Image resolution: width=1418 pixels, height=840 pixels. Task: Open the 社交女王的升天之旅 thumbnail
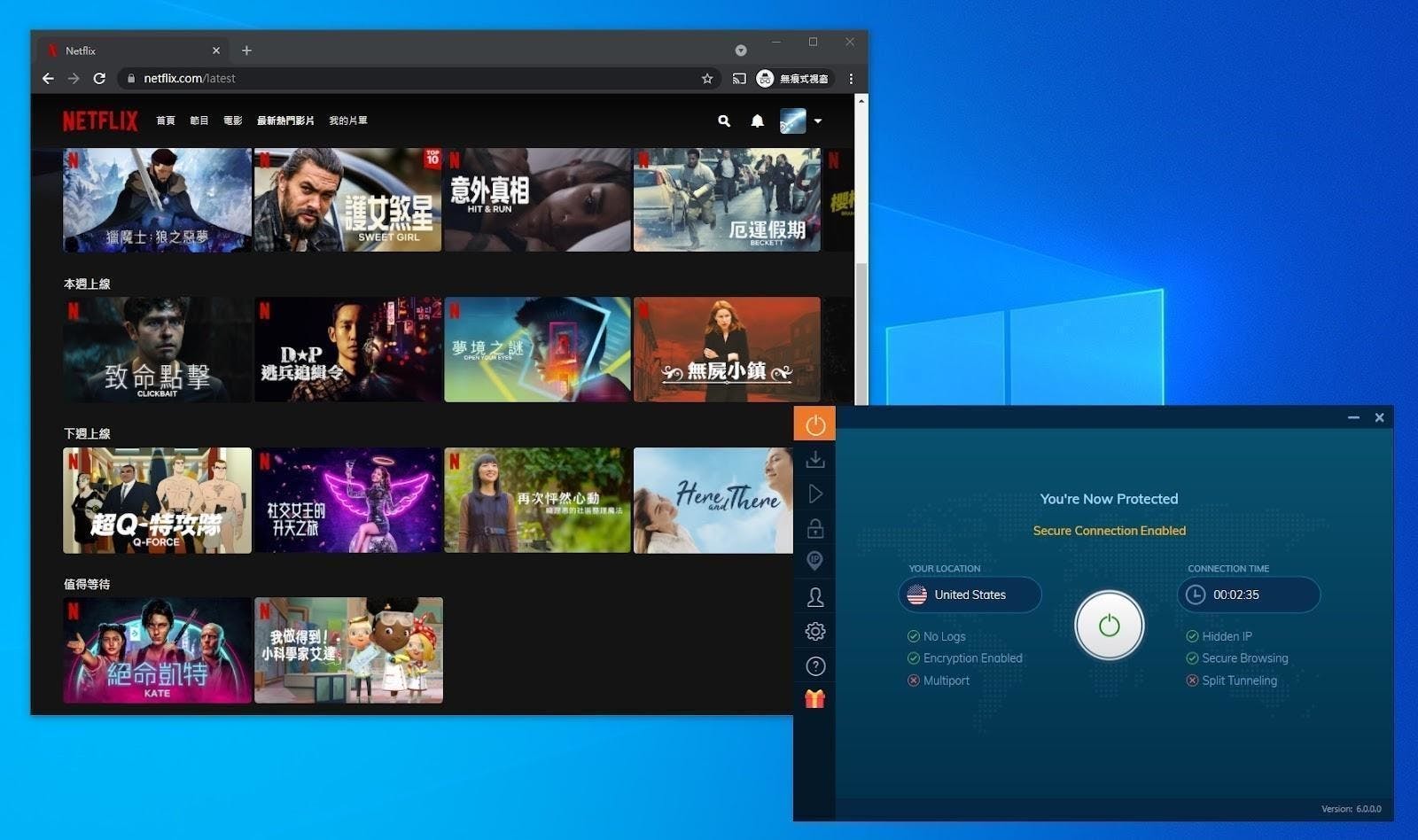(x=347, y=500)
